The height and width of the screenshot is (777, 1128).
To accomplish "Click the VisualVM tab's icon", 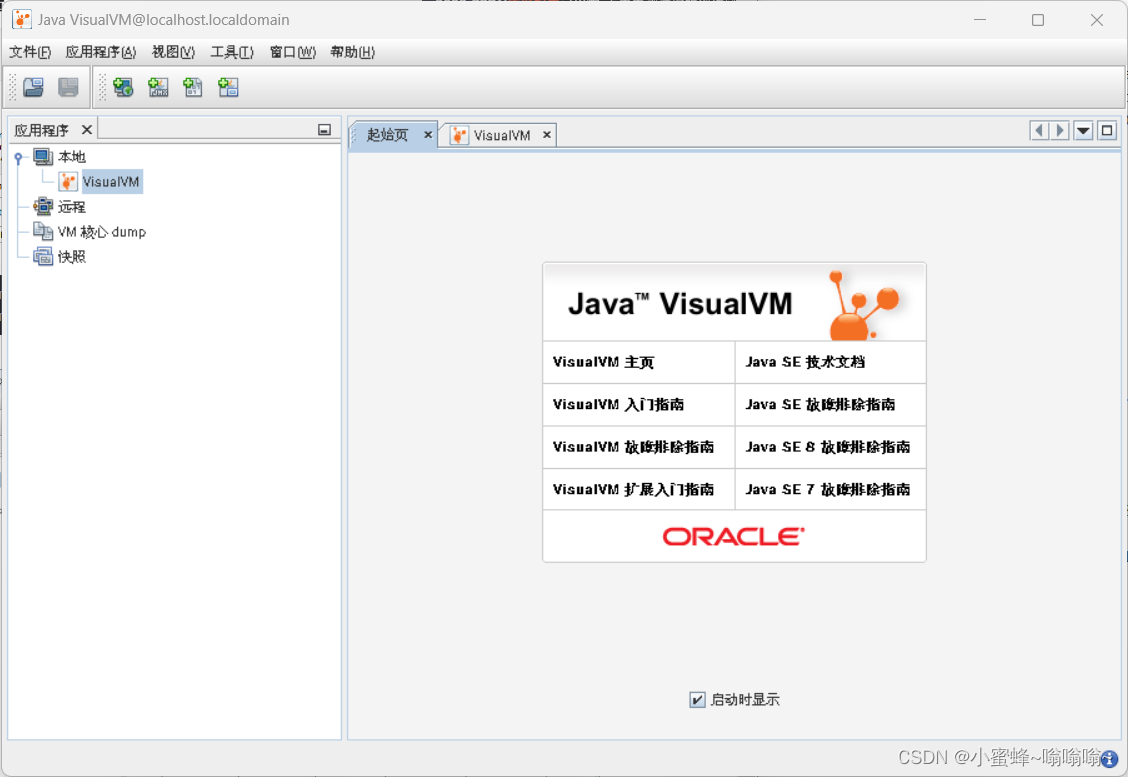I will coord(459,135).
